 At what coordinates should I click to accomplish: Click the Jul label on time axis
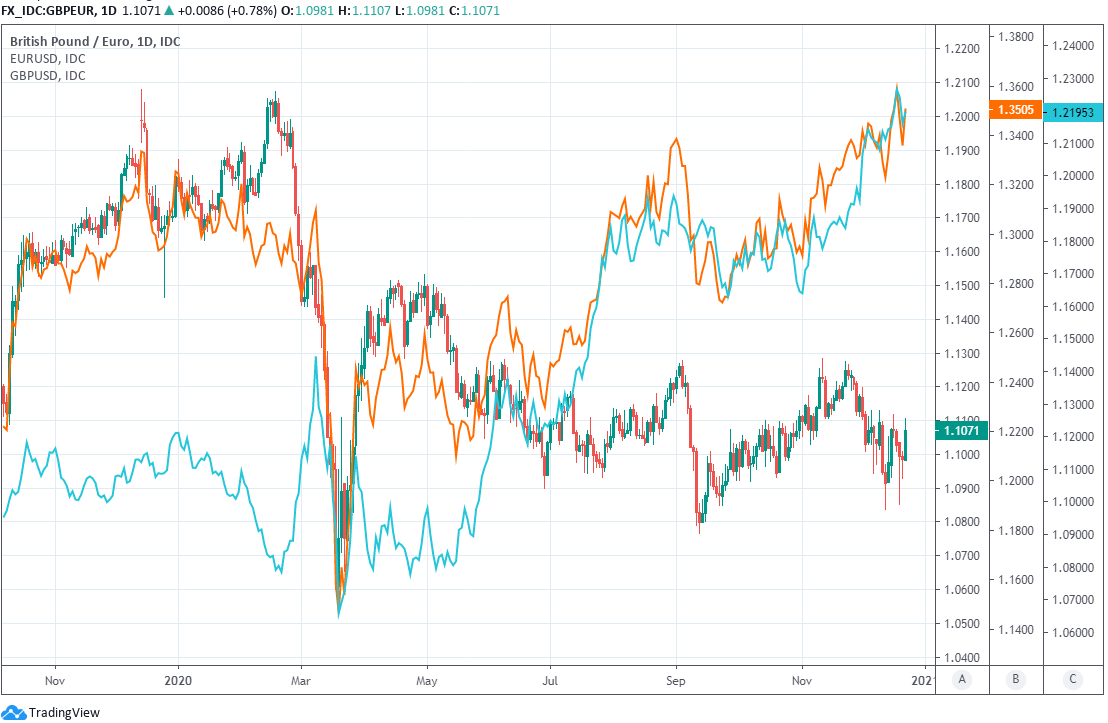tap(550, 678)
